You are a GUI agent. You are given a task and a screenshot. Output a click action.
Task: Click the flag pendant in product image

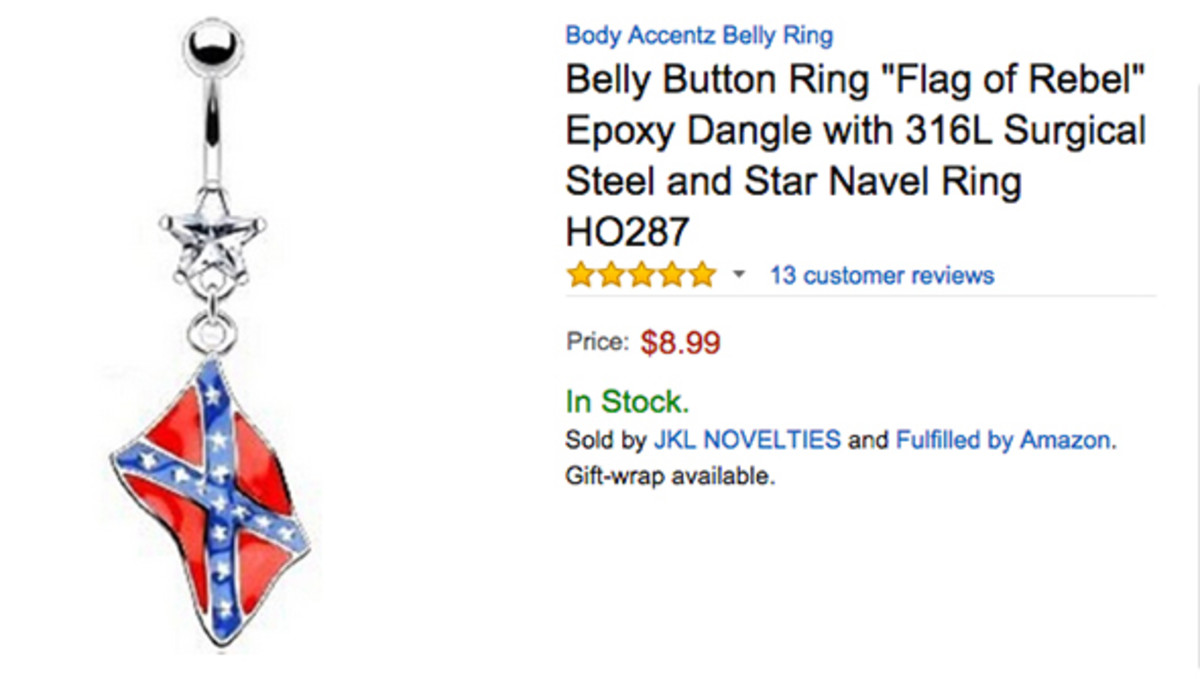pos(212,500)
